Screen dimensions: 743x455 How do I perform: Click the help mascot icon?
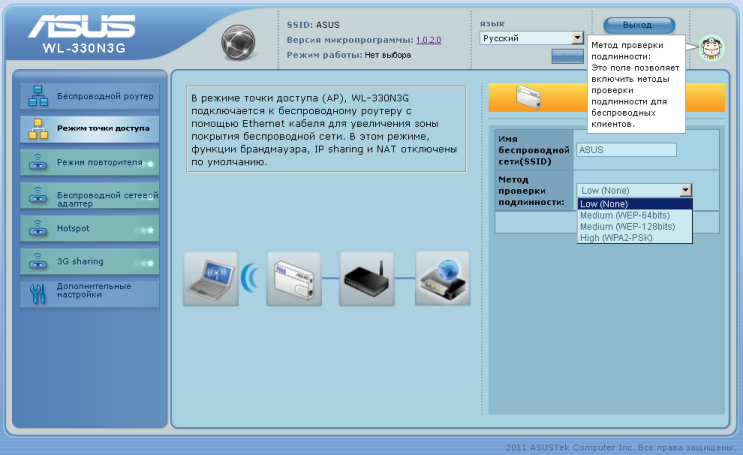[712, 47]
